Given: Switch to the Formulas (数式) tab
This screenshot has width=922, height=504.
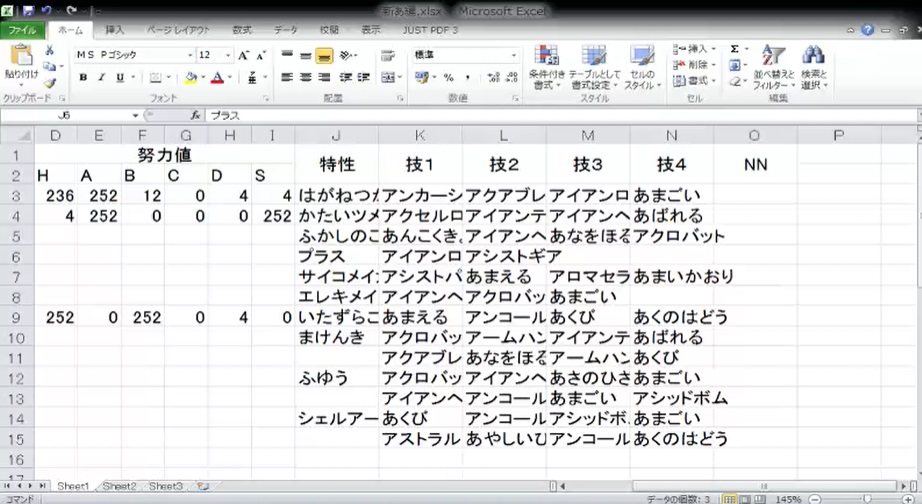Looking at the screenshot, I should (x=242, y=29).
